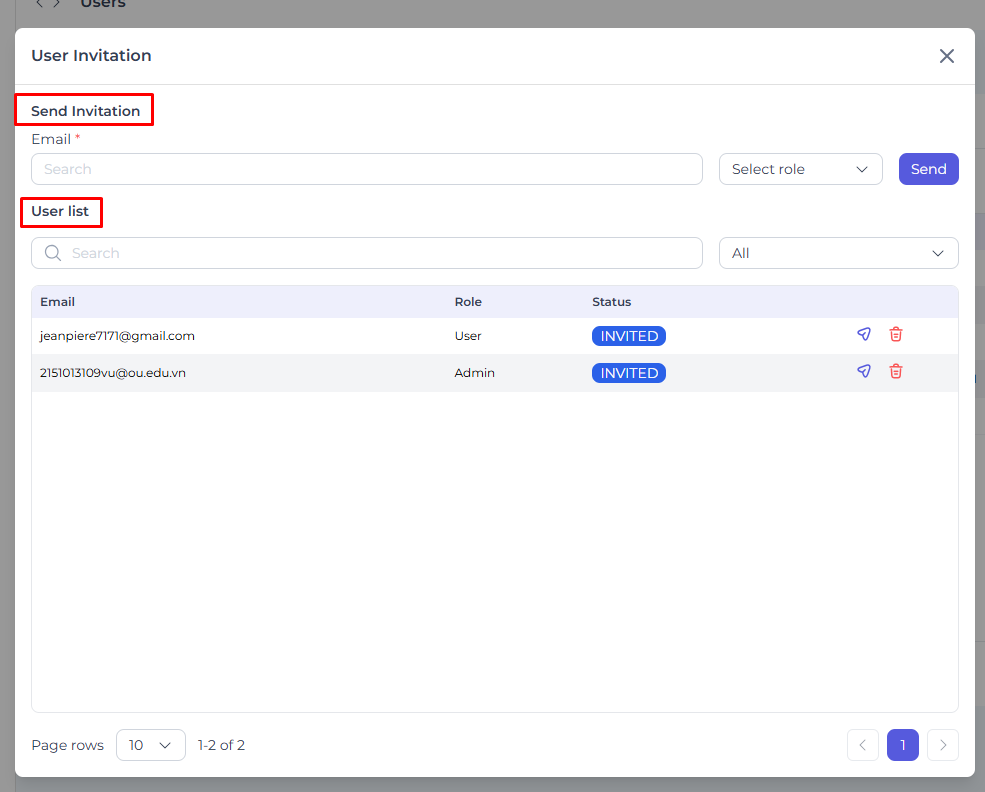This screenshot has width=985, height=792.
Task: Go to previous page of results
Action: coord(863,745)
